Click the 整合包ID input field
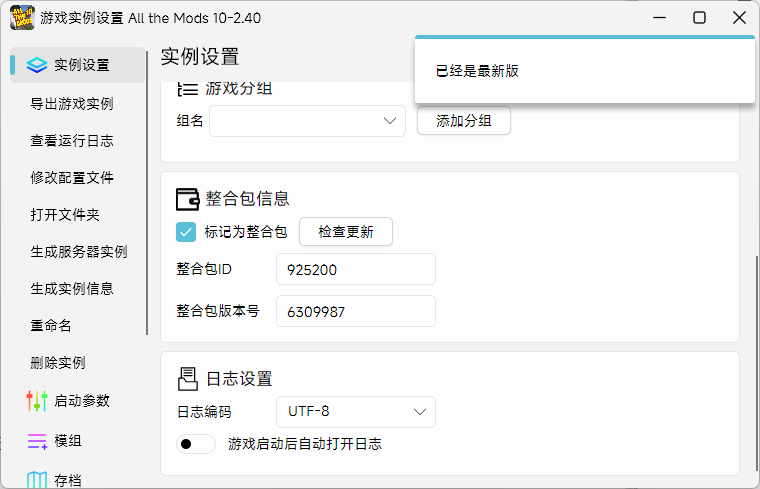This screenshot has height=489, width=760. (x=355, y=269)
